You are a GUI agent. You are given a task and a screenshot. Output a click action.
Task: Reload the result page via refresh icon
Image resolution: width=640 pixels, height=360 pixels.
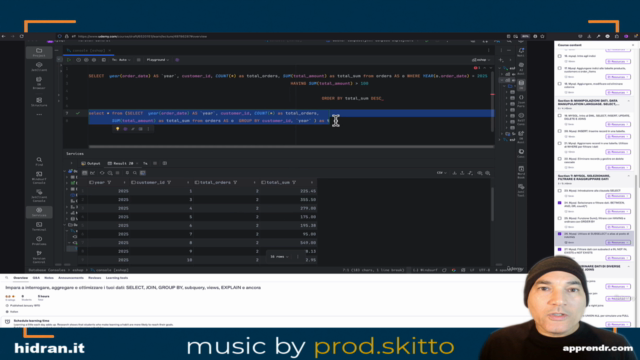click(x=102, y=173)
